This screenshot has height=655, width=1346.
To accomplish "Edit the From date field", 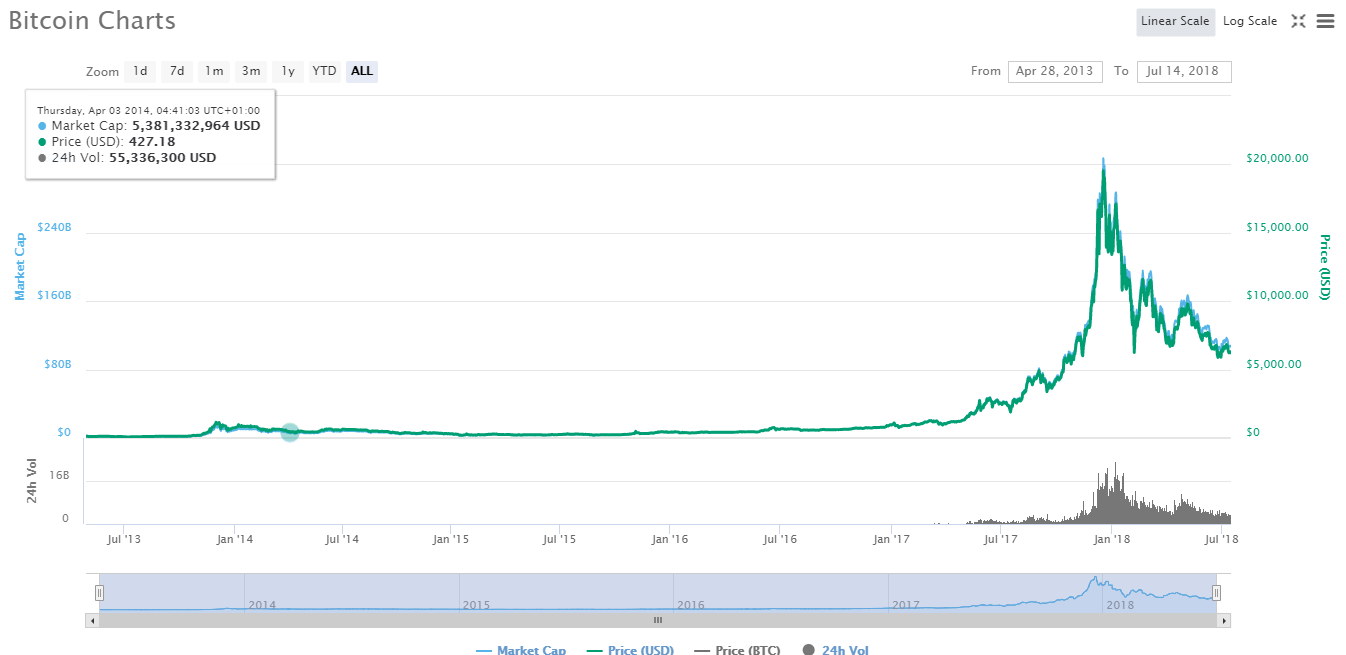I will coord(1055,71).
